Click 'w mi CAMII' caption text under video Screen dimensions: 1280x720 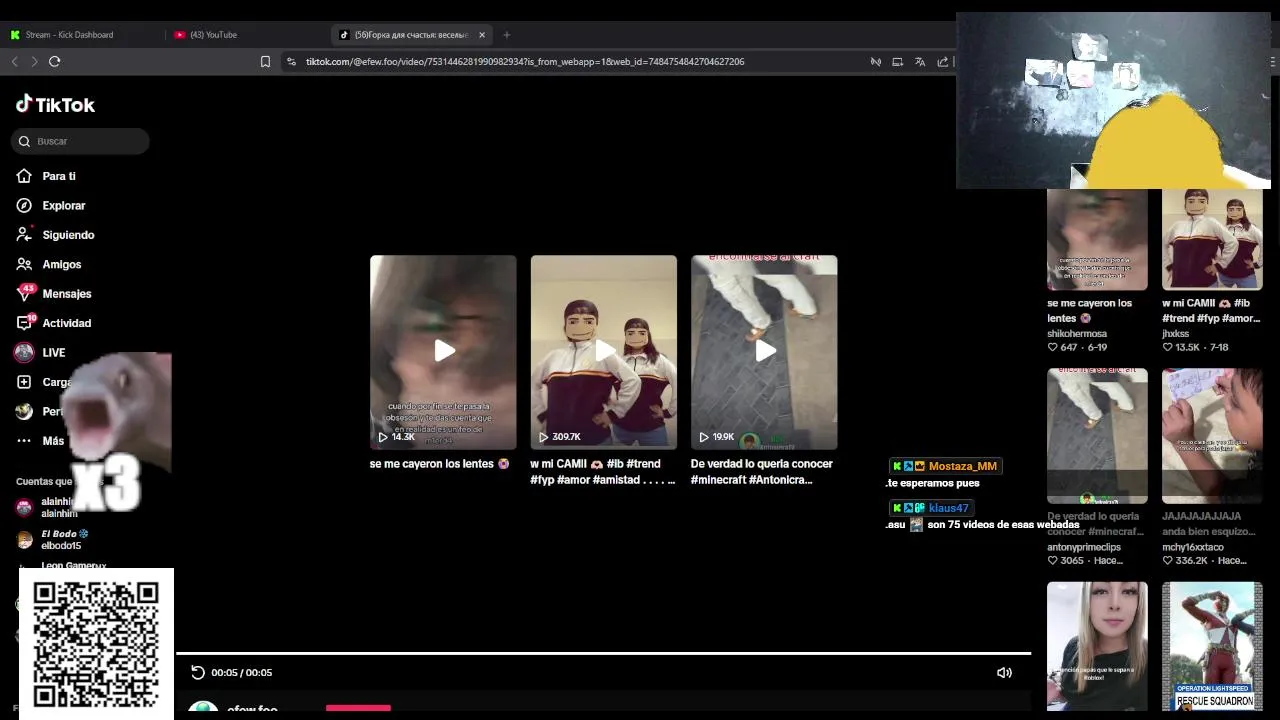point(602,472)
